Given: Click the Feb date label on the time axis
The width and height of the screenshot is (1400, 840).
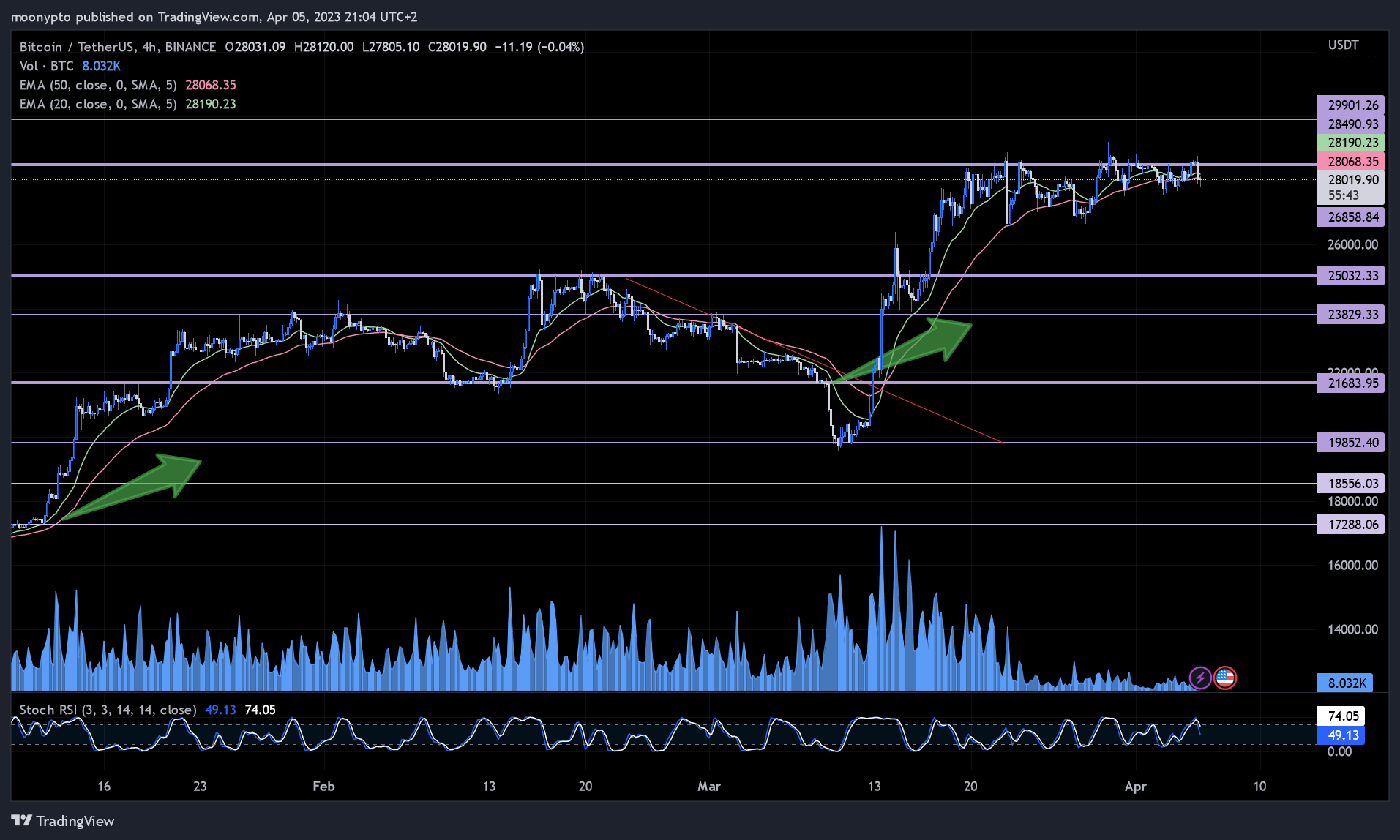Looking at the screenshot, I should coord(323,787).
